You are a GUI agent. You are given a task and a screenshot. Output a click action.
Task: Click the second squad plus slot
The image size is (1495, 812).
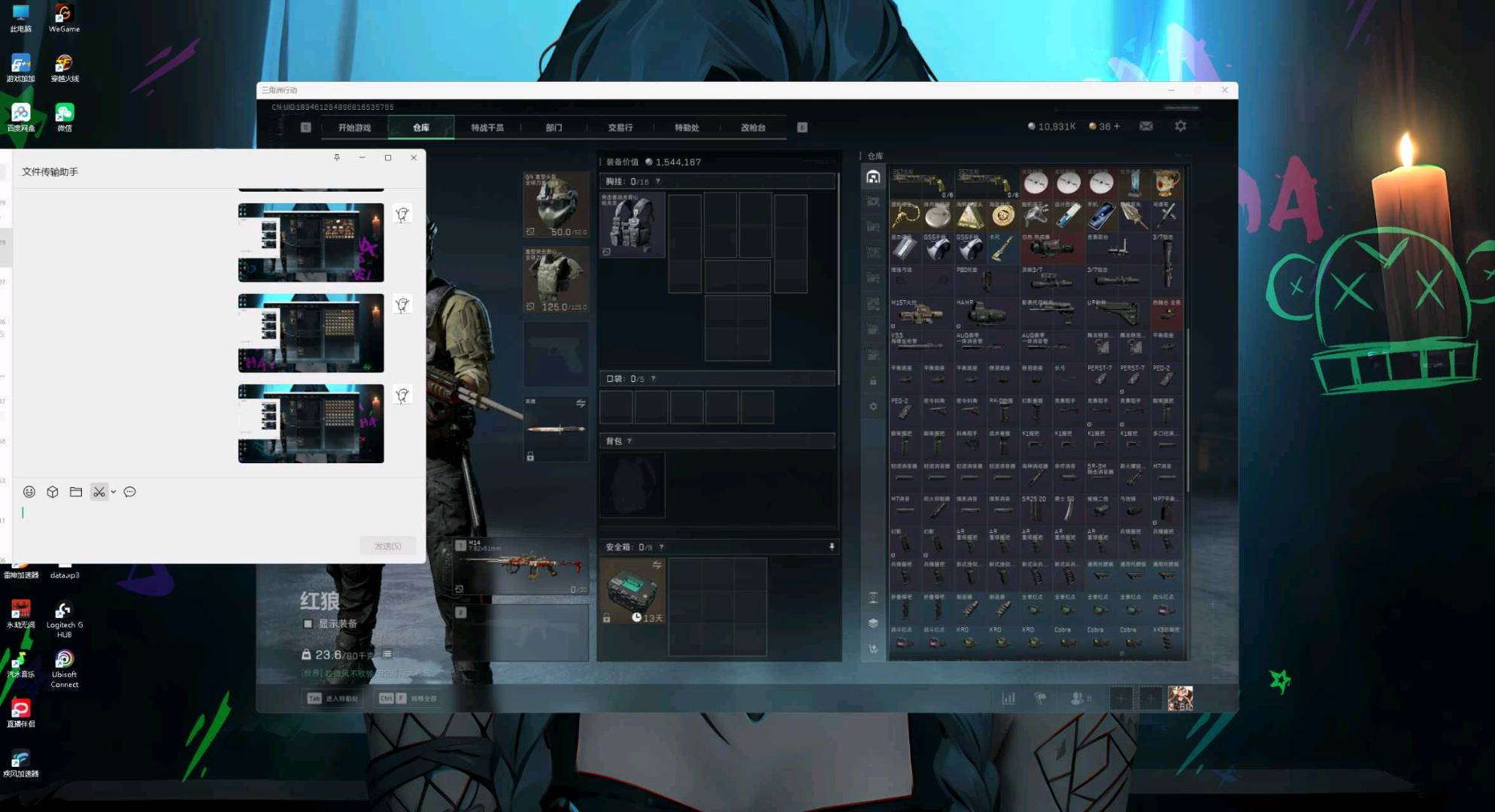point(1150,698)
